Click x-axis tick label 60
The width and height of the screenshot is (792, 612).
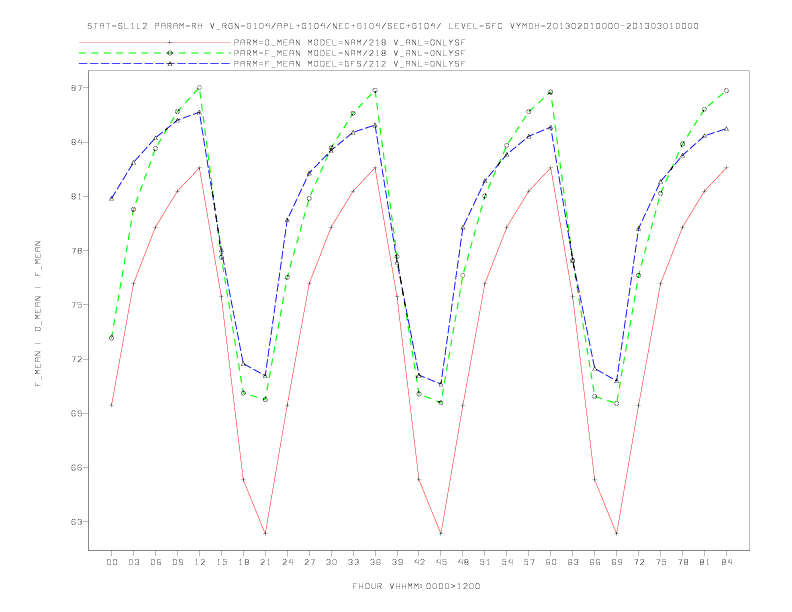[551, 562]
